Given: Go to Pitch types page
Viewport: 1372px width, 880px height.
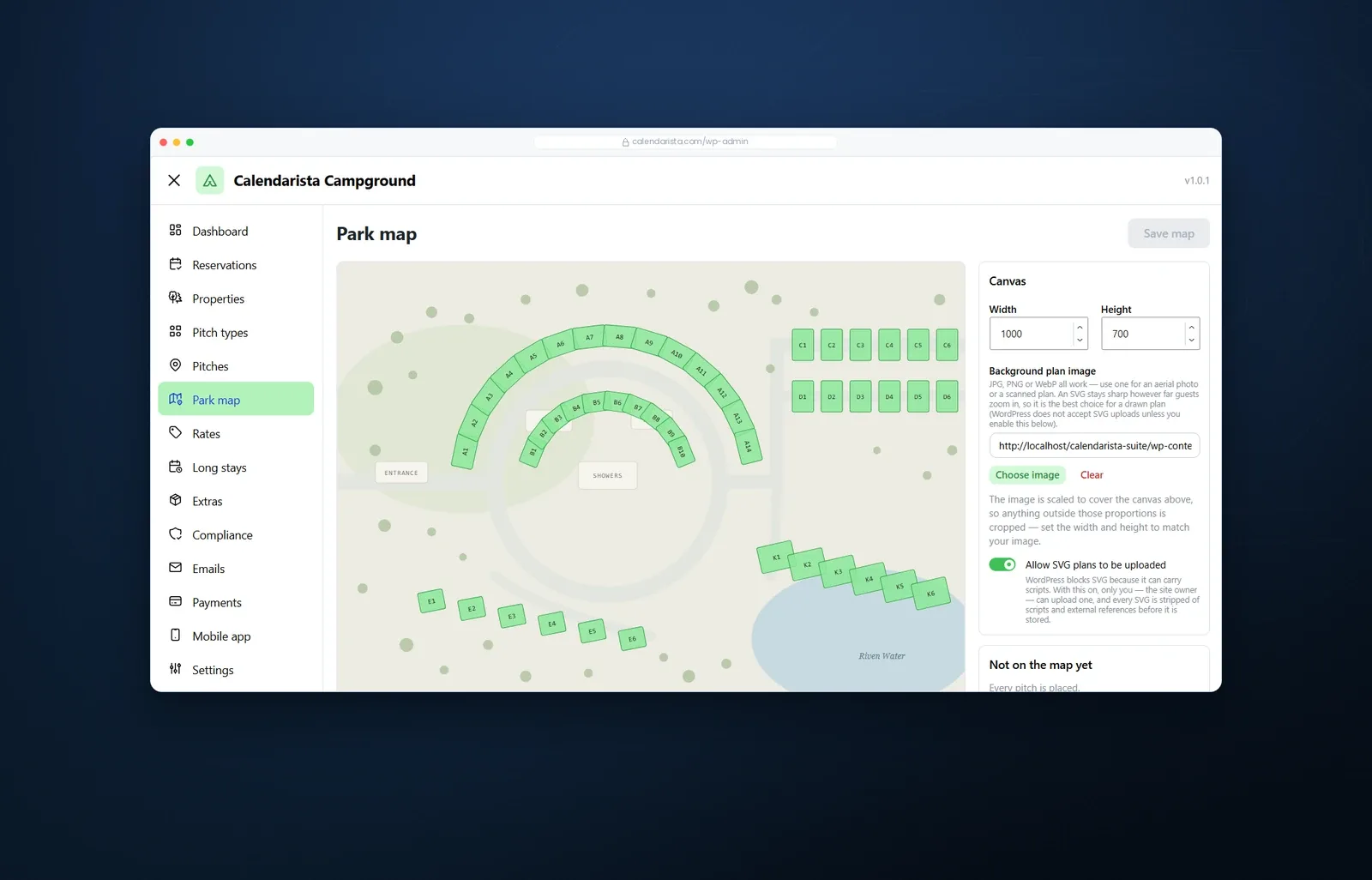Looking at the screenshot, I should [236, 332].
